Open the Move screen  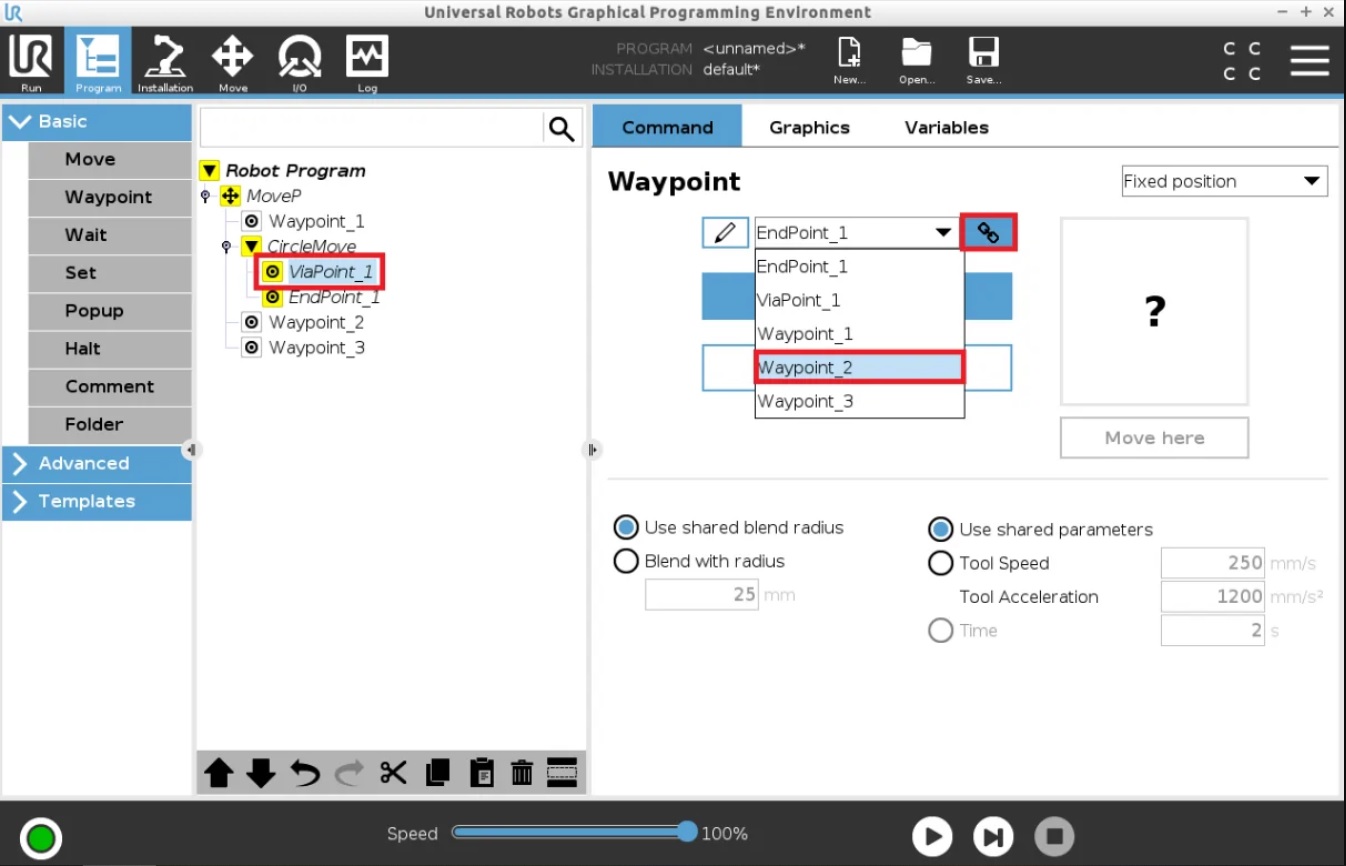click(x=232, y=62)
